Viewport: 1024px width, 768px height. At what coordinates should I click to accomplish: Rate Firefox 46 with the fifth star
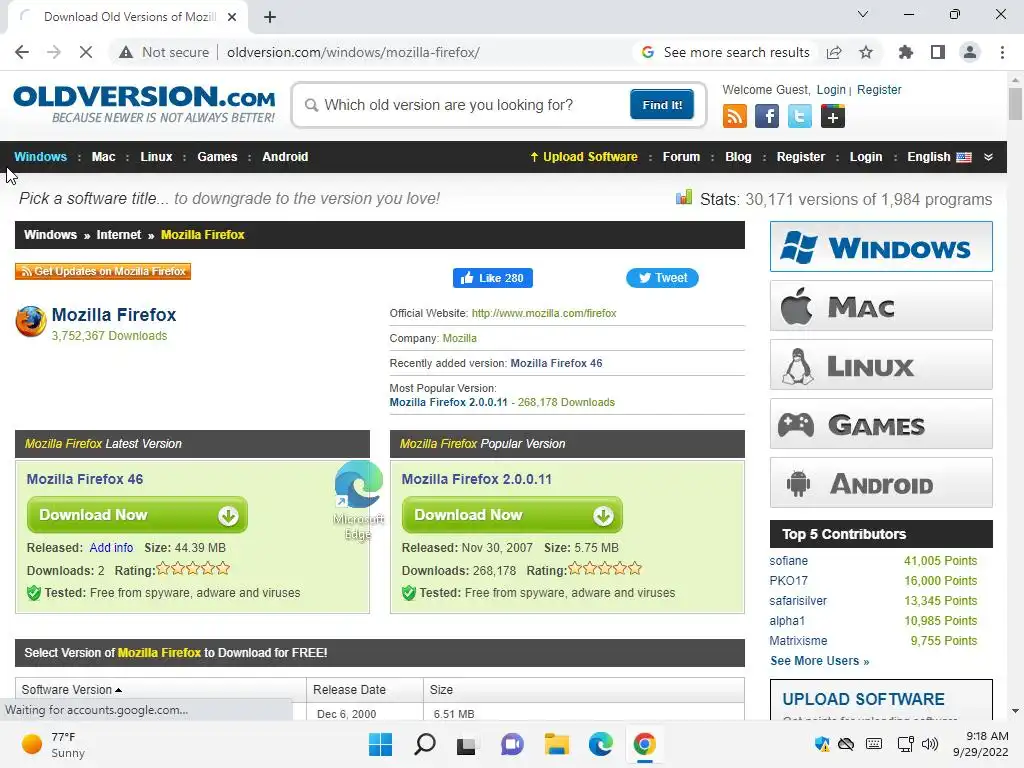click(x=223, y=569)
